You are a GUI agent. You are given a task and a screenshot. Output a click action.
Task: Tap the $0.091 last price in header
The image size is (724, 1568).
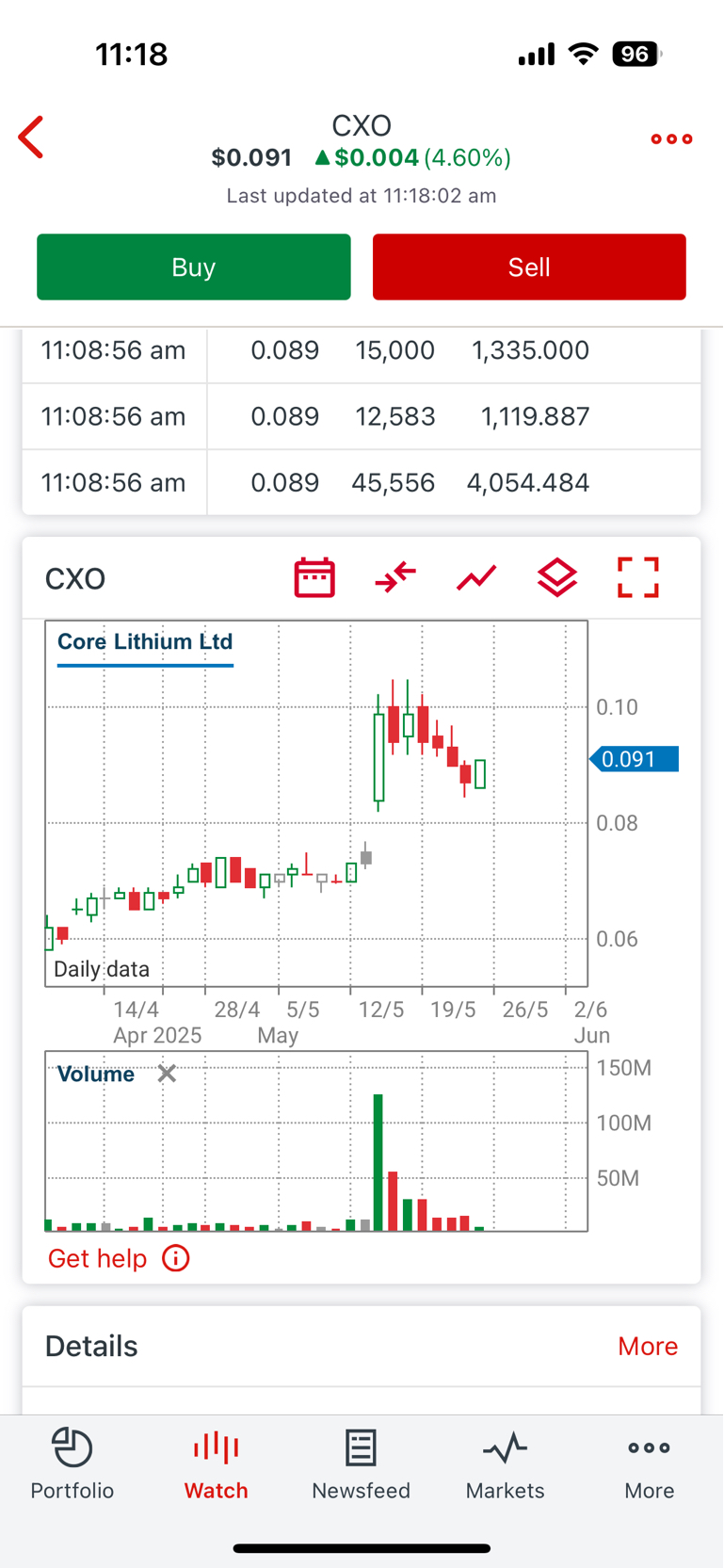(251, 157)
